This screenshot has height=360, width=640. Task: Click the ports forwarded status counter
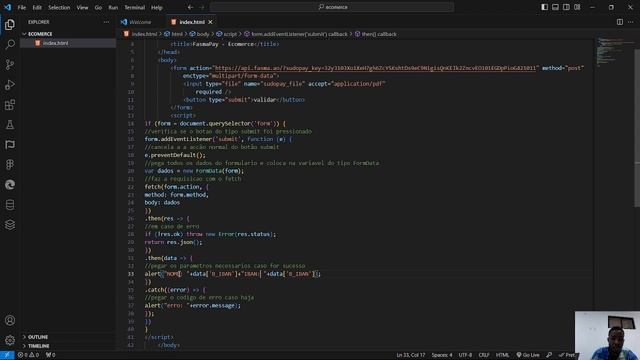[51, 355]
